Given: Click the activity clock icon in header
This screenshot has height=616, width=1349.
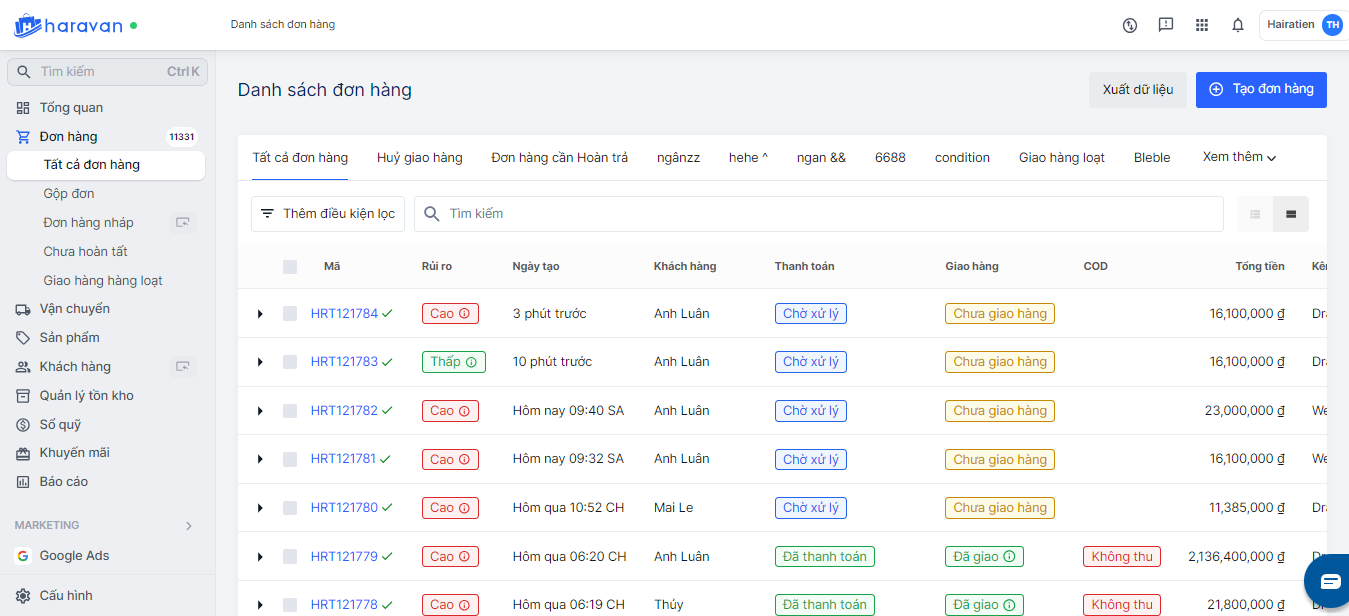Looking at the screenshot, I should 1130,25.
